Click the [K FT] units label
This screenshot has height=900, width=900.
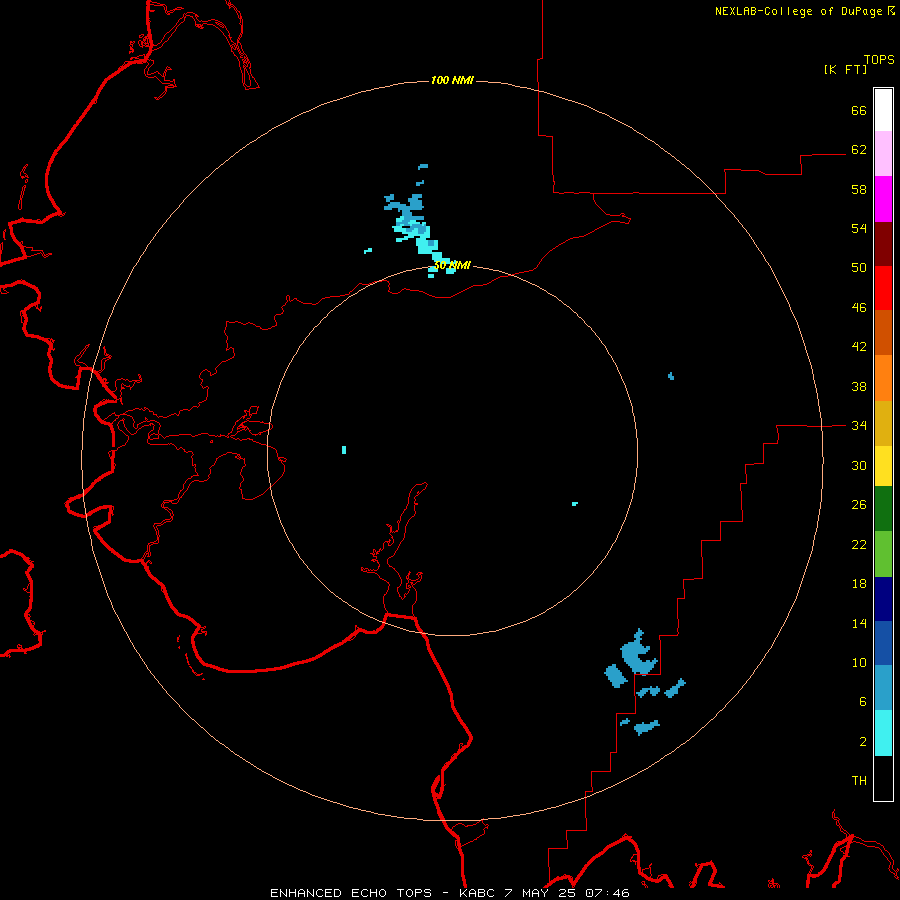click(845, 69)
